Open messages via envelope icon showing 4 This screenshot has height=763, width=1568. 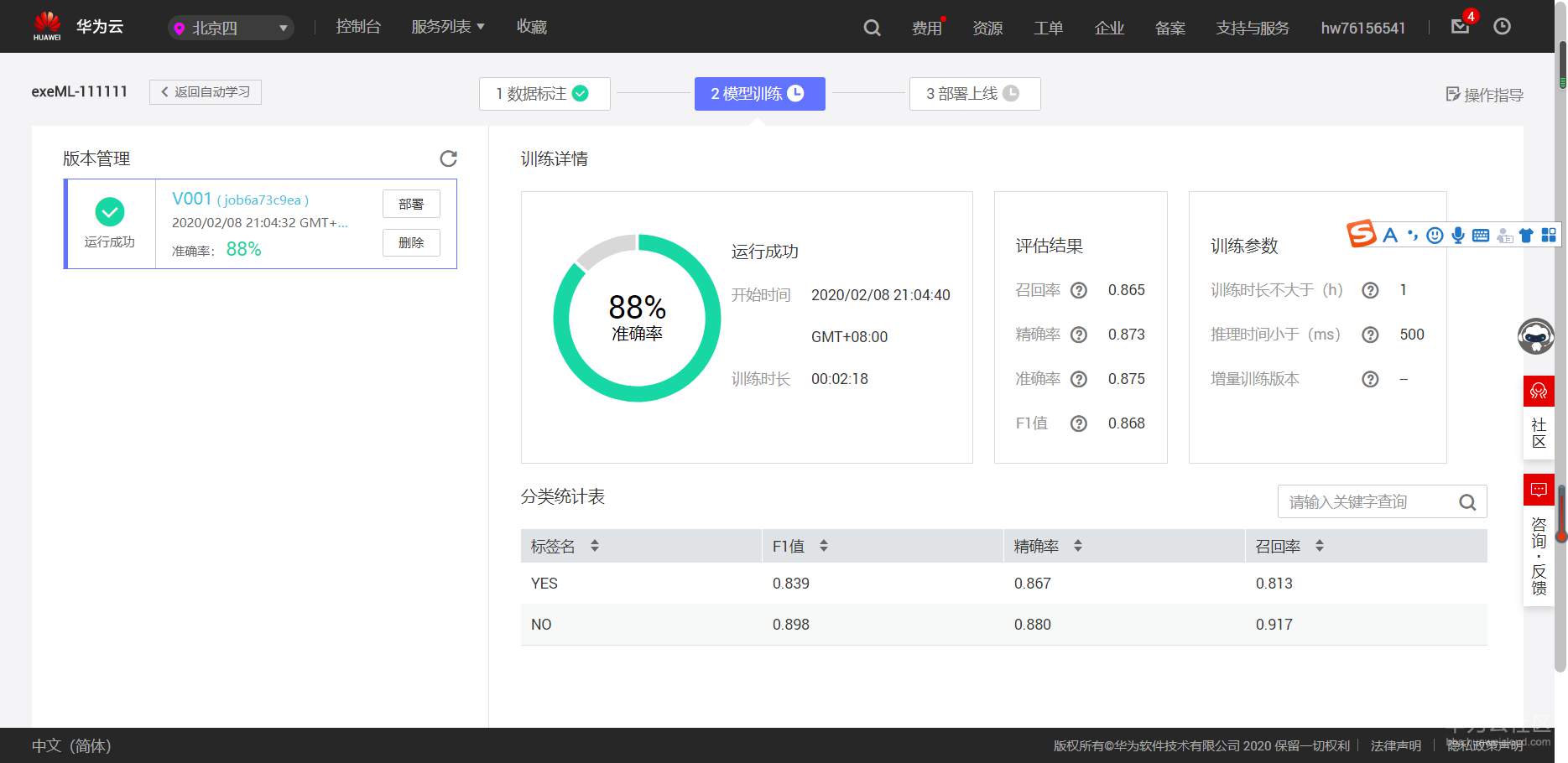1460,26
